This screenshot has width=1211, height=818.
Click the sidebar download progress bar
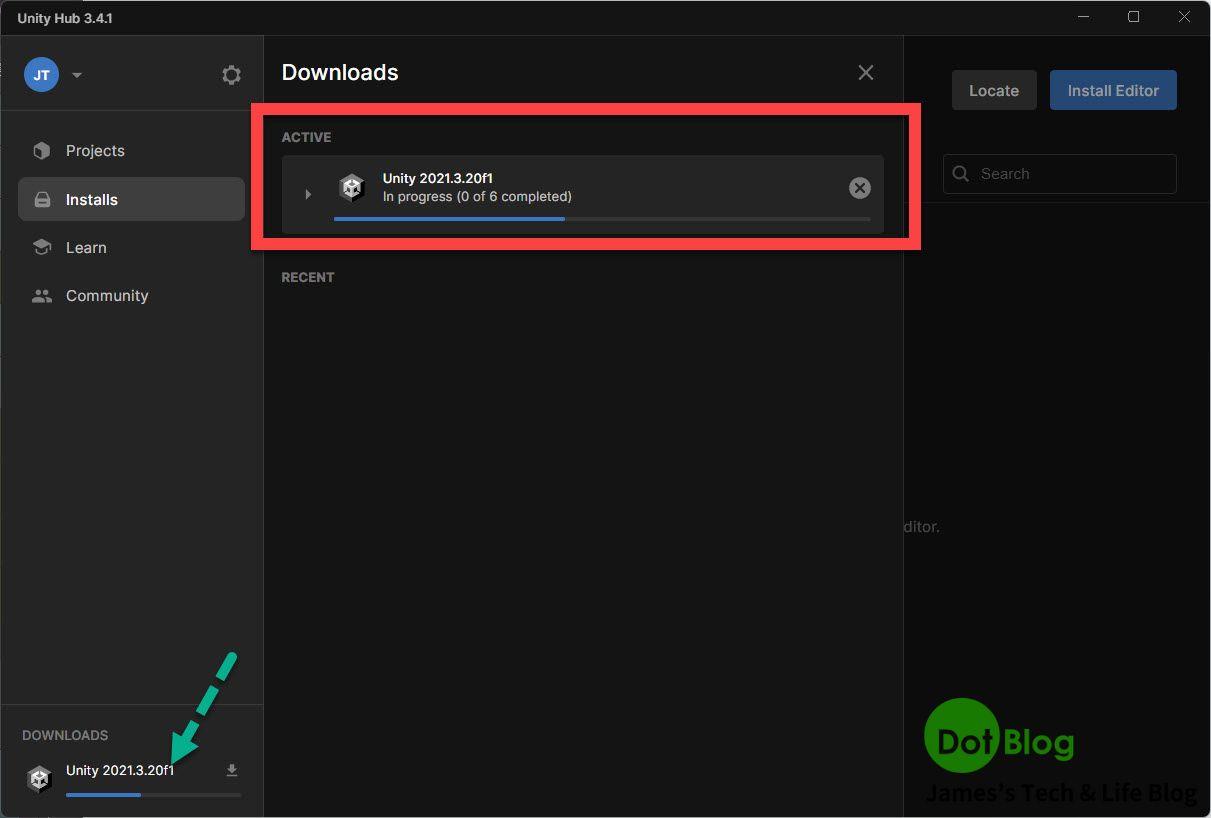coord(154,795)
